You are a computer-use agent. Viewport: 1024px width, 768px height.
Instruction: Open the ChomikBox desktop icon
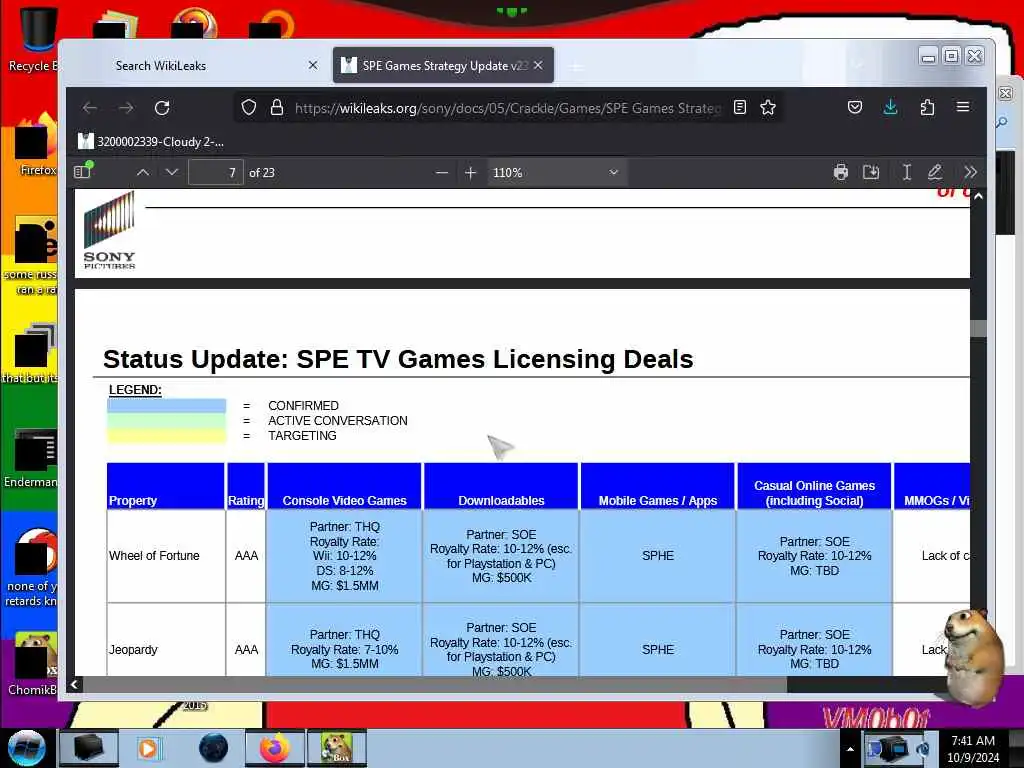coord(31,663)
